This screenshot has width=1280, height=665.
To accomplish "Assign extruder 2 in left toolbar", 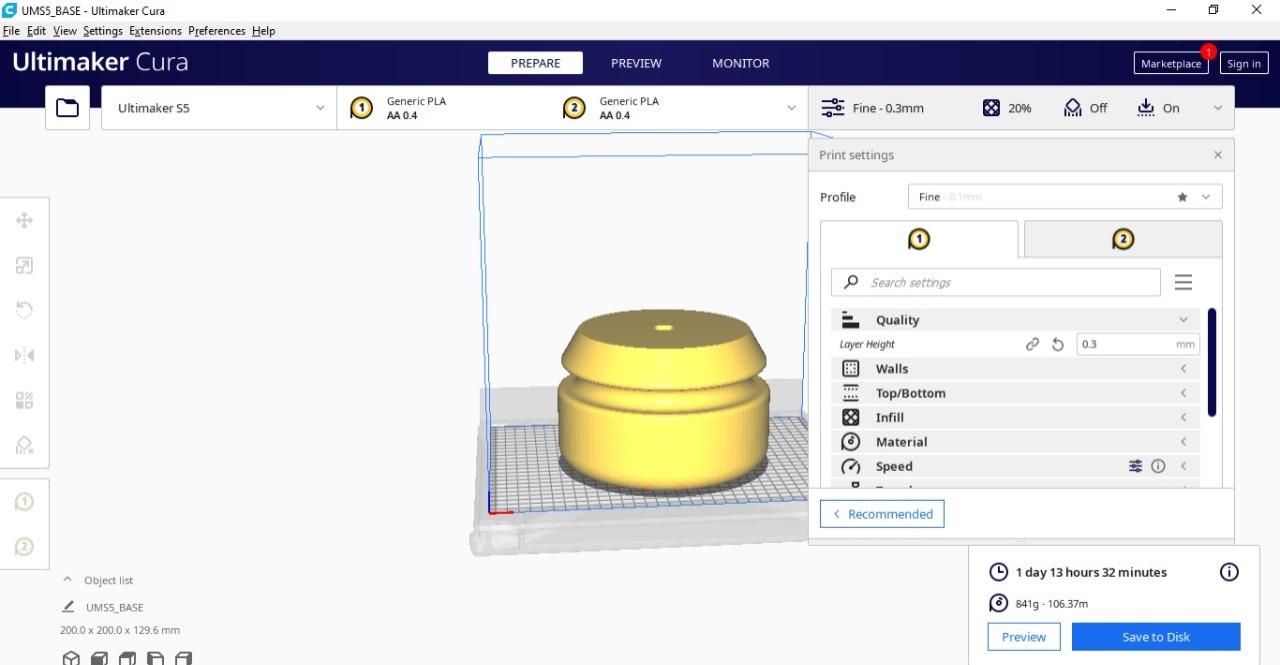I will click(24, 546).
